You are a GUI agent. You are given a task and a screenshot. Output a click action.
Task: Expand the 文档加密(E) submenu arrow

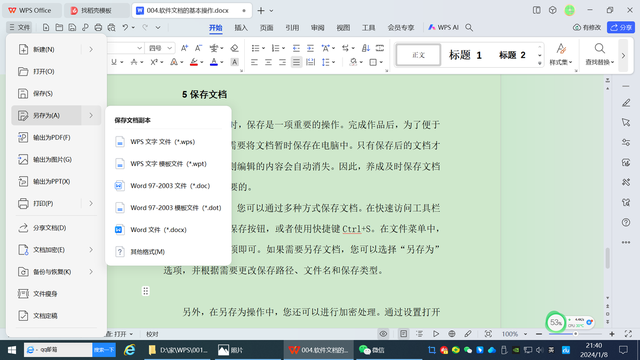point(91,250)
